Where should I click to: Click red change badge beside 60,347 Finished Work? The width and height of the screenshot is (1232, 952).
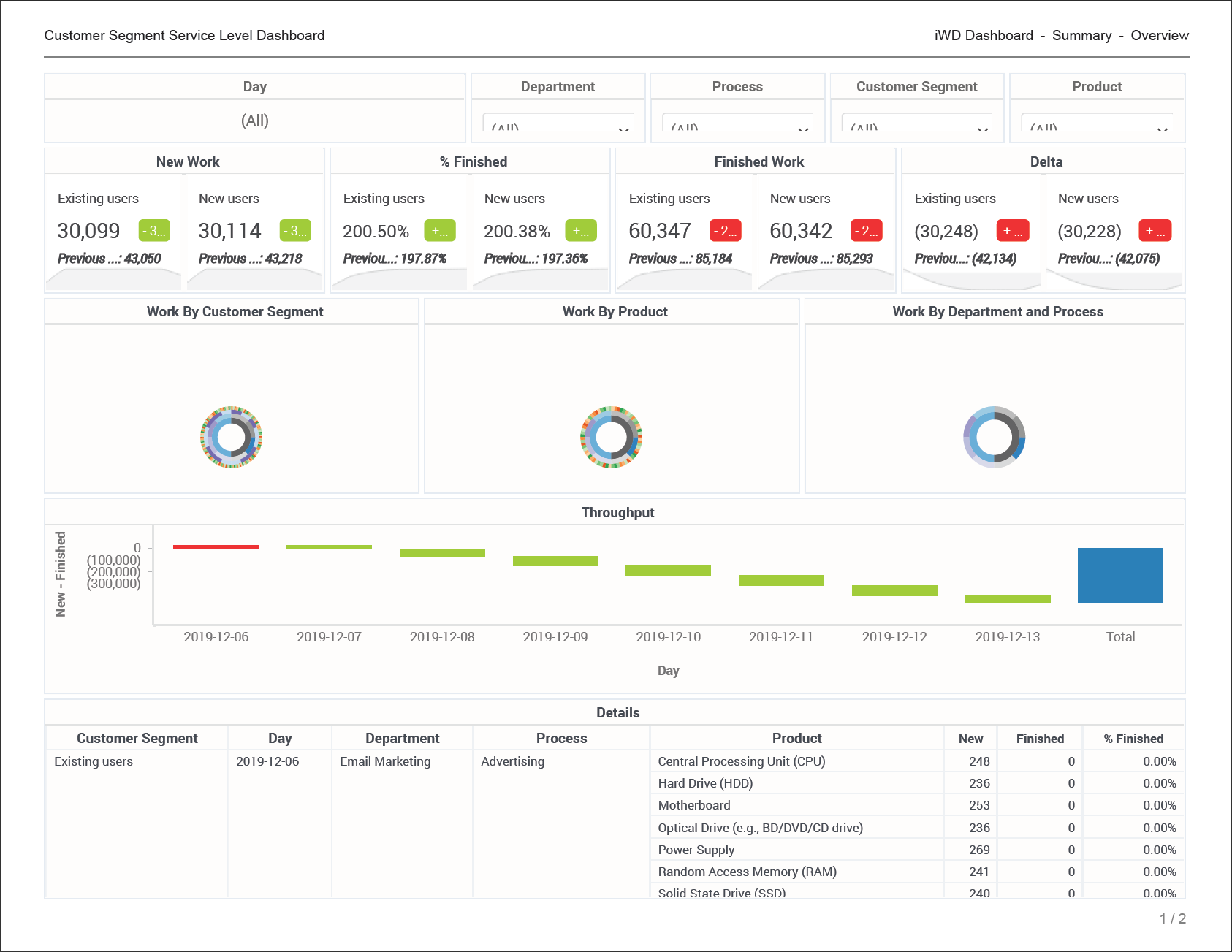click(x=726, y=231)
